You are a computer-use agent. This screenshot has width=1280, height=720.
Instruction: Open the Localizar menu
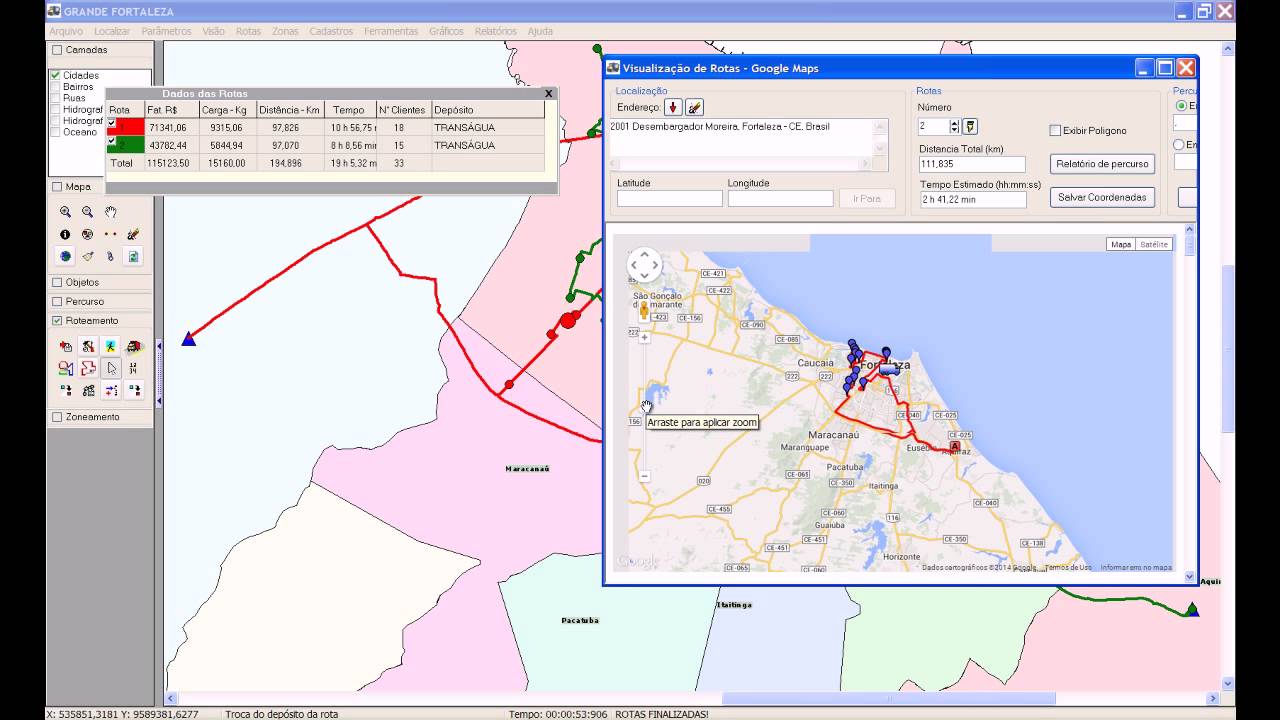(112, 31)
